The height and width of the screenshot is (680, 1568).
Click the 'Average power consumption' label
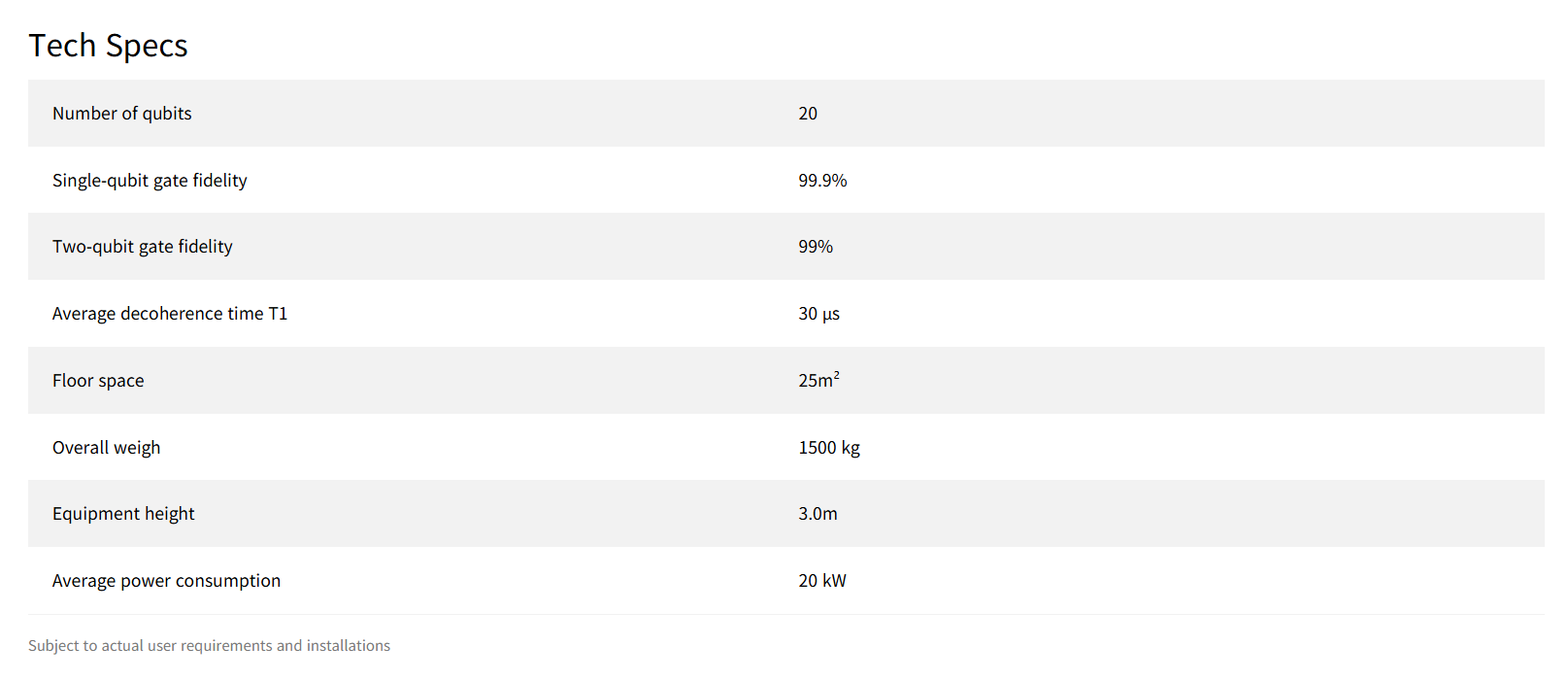point(166,581)
